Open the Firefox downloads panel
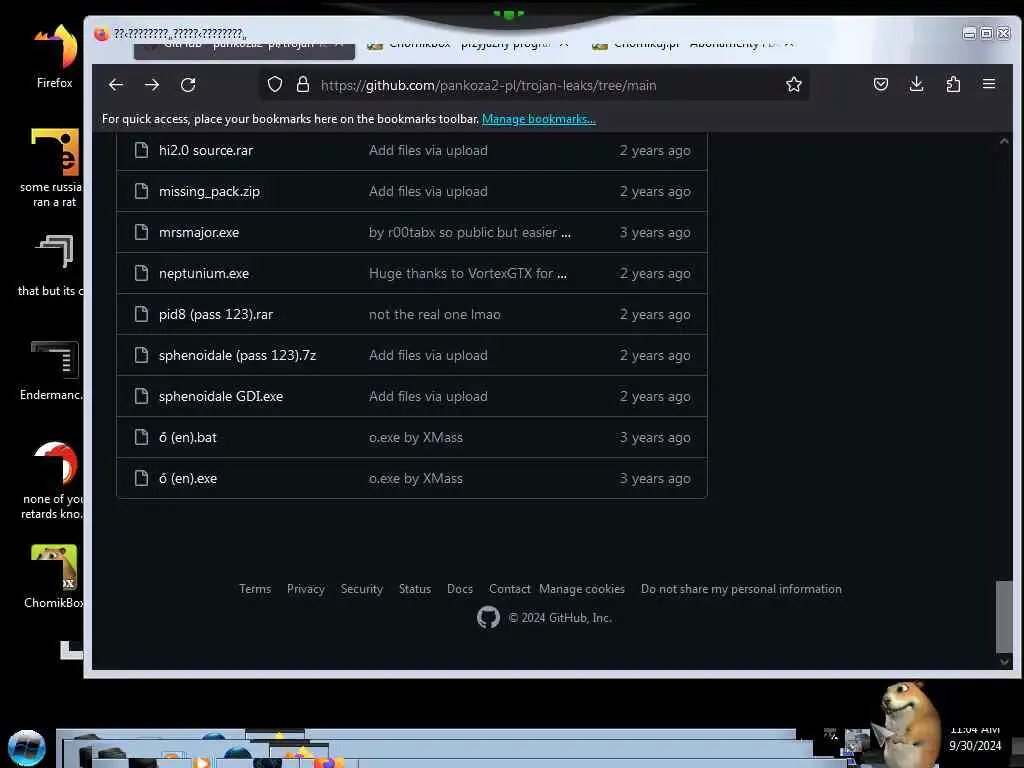1024x768 pixels. [917, 84]
